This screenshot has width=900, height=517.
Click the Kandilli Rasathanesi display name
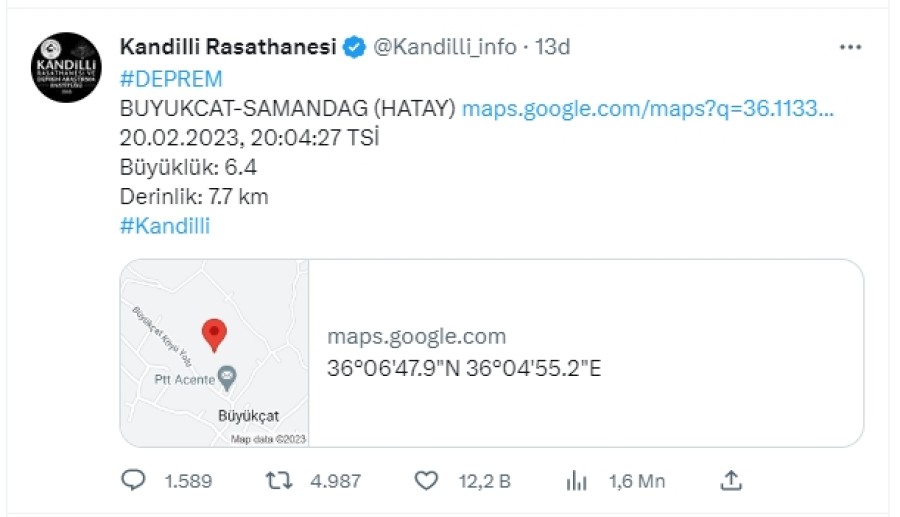[227, 47]
